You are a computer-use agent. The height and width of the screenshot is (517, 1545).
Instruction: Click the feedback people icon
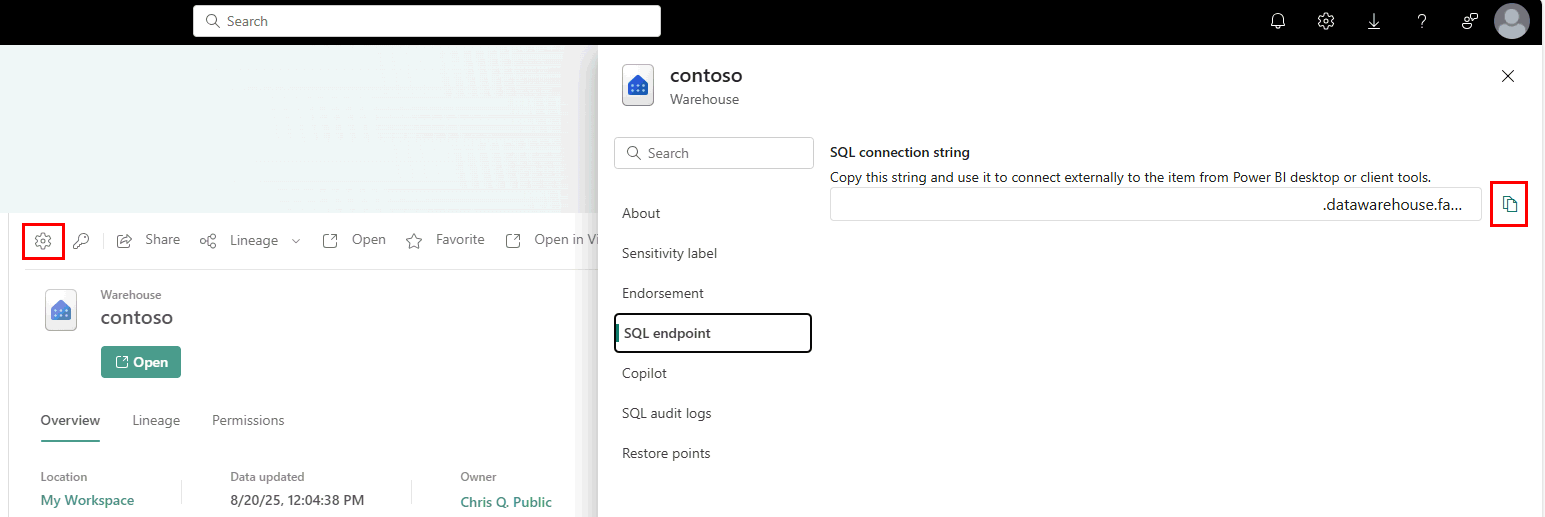click(x=1469, y=21)
